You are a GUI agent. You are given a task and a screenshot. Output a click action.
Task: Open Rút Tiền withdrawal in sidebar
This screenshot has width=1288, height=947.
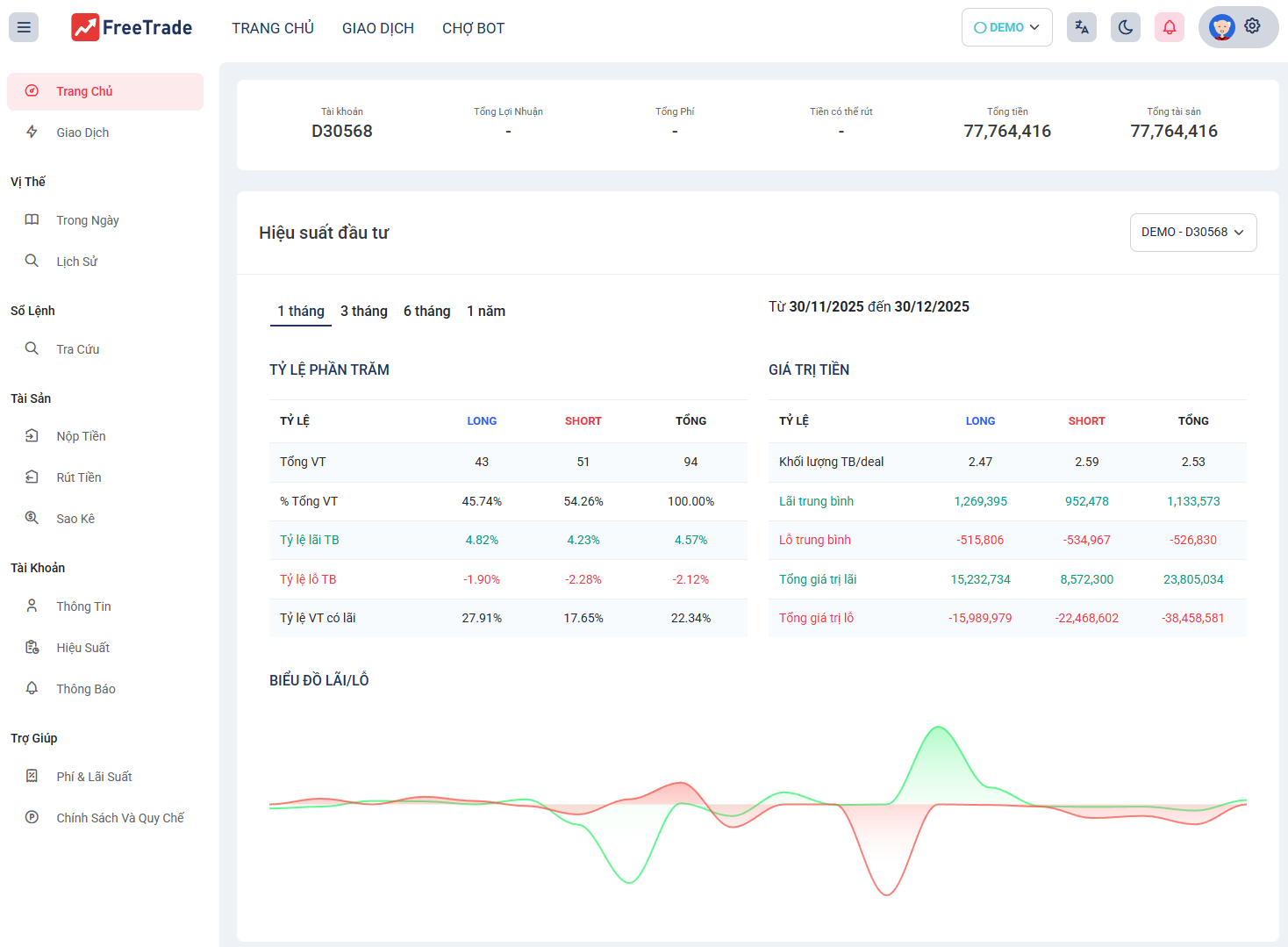[x=79, y=477]
